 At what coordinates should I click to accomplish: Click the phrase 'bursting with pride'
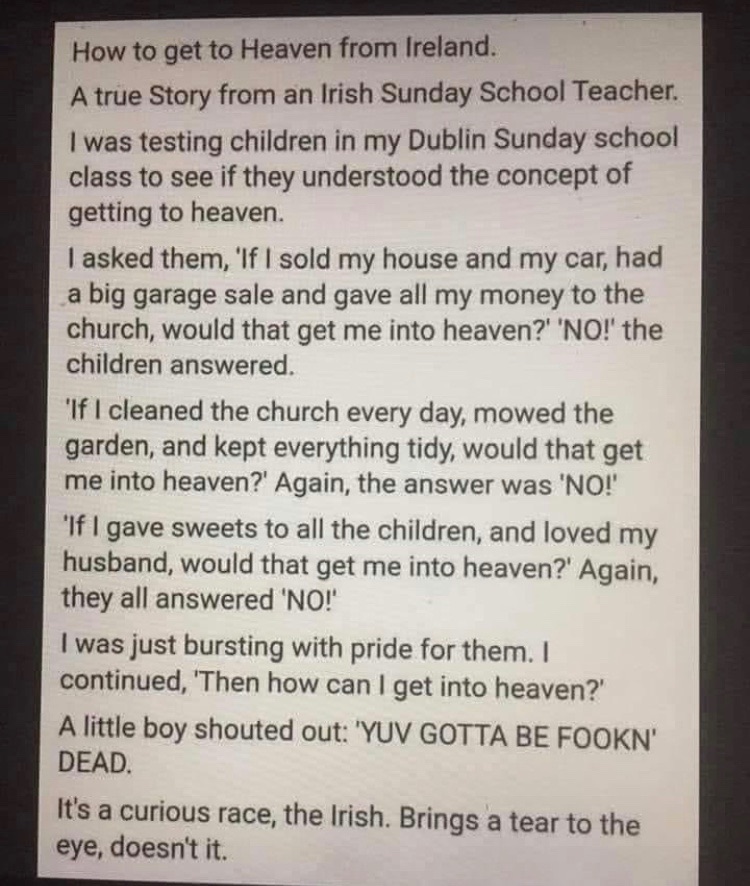coord(300,648)
